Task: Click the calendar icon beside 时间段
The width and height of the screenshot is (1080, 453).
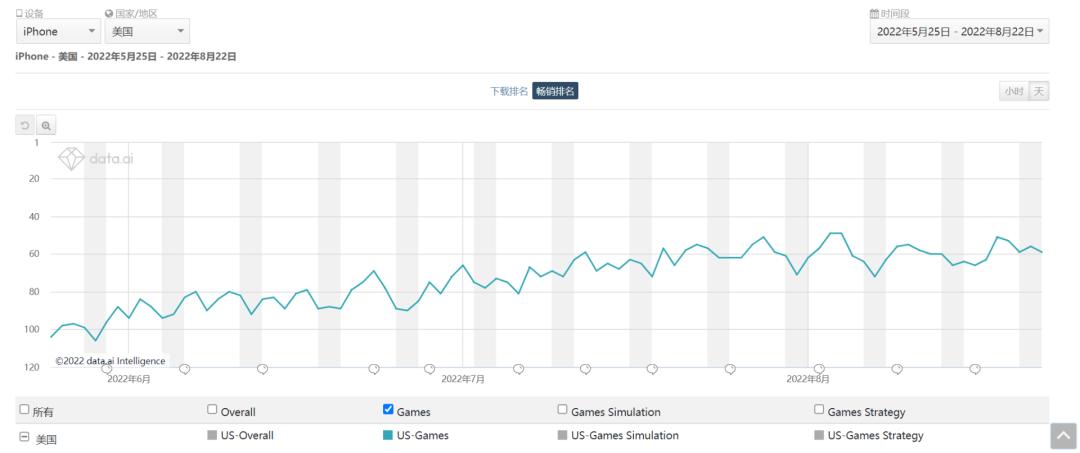Action: [874, 13]
